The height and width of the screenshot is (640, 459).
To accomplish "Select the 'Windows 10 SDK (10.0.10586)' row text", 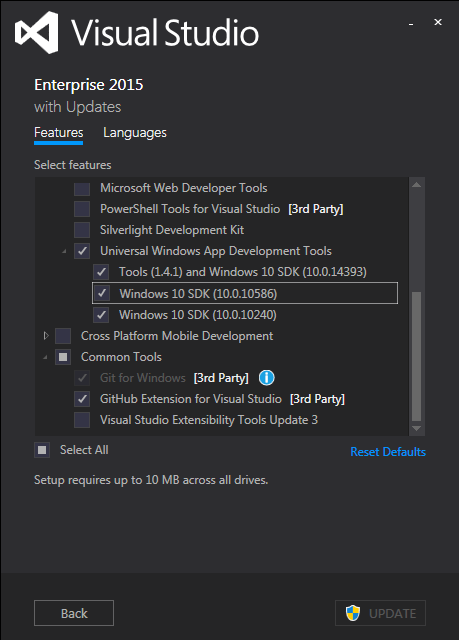I will 198,293.
